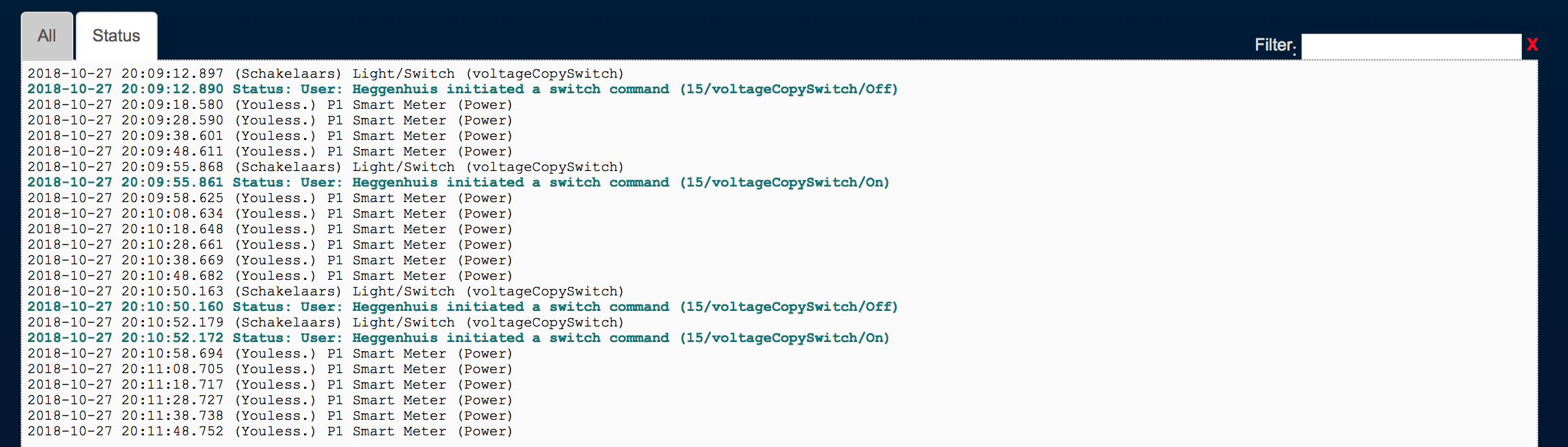Click the 20:11:48.752 Youless P1 Smart Meter line
This screenshot has height=447, width=1568.
tap(270, 431)
